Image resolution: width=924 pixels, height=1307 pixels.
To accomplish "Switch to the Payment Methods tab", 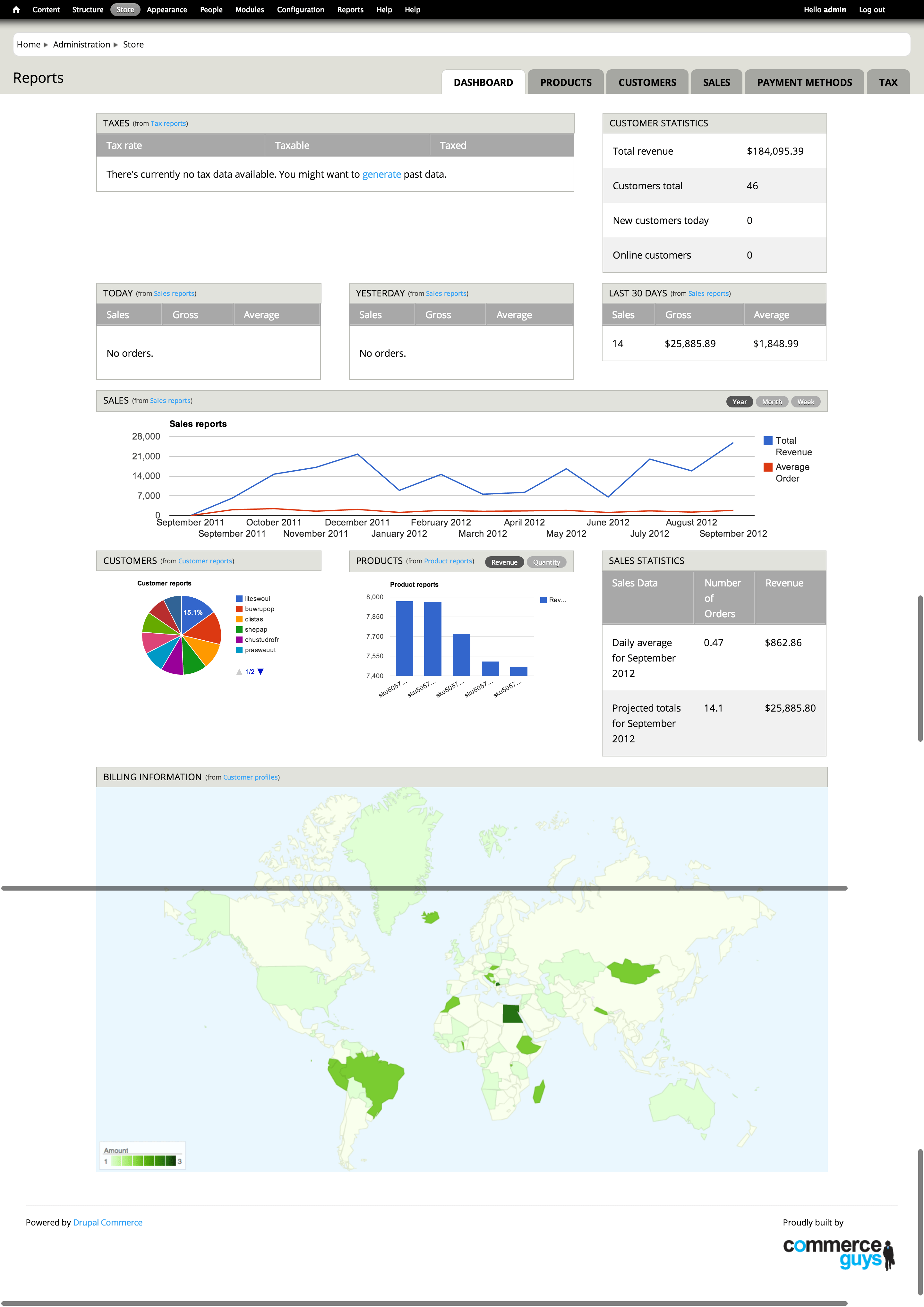I will point(804,82).
